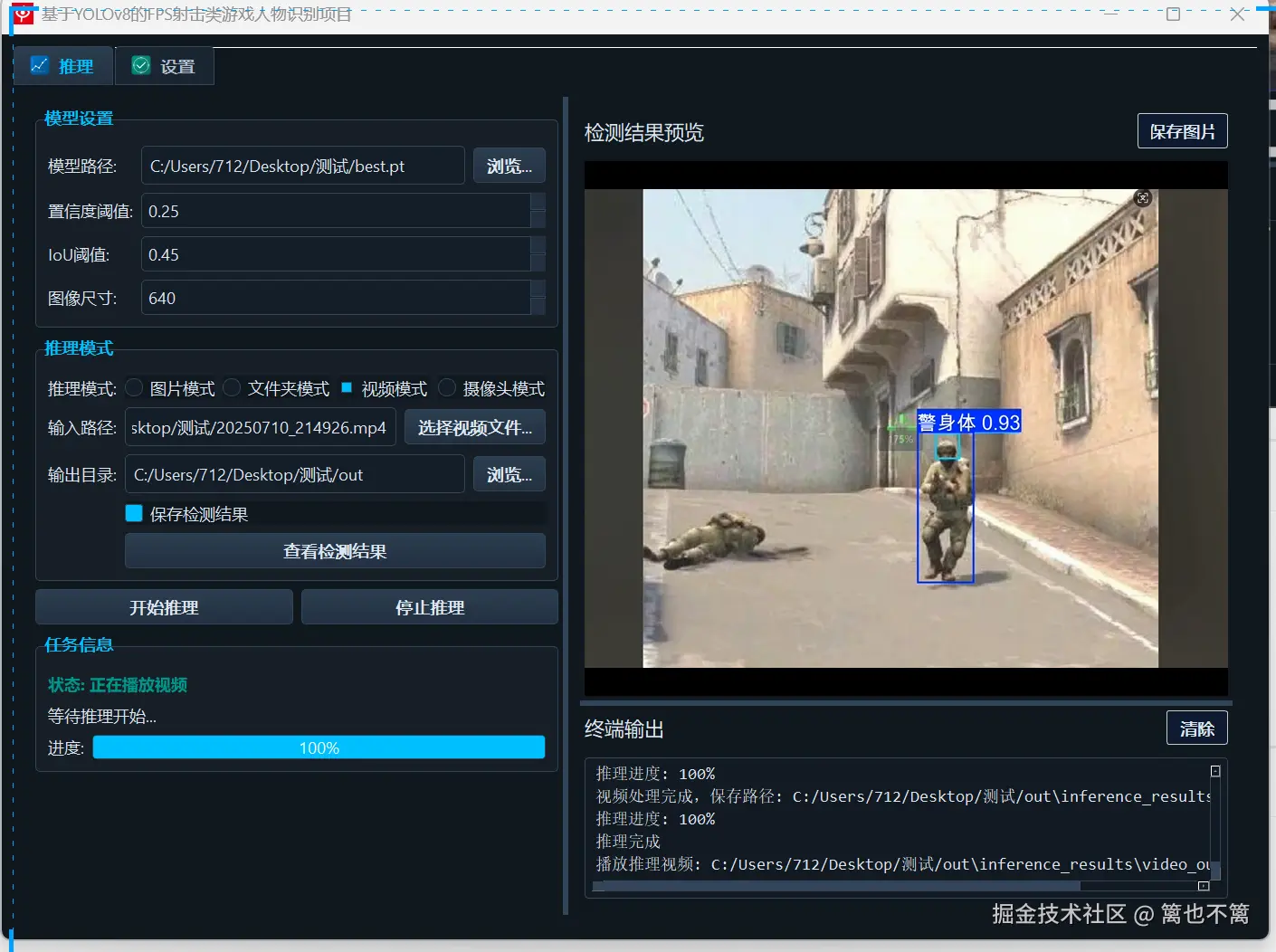The width and height of the screenshot is (1276, 952).
Task: Choose the 文件夹模式 inference mode
Action: point(232,388)
